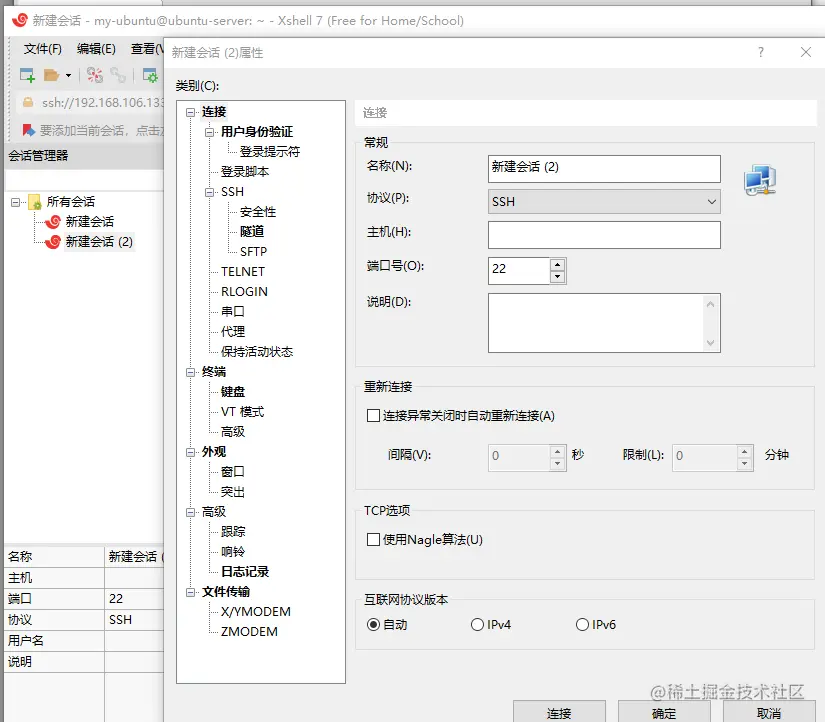Image resolution: width=825 pixels, height=722 pixels.
Task: Enable 使用Nagle算法 checkbox
Action: pyautogui.click(x=373, y=539)
